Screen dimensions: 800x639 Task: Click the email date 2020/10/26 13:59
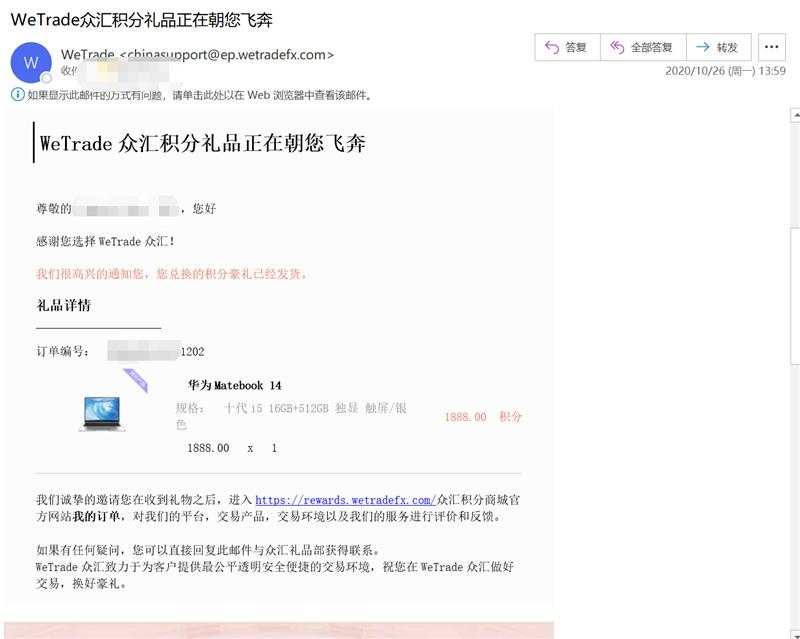[x=725, y=71]
